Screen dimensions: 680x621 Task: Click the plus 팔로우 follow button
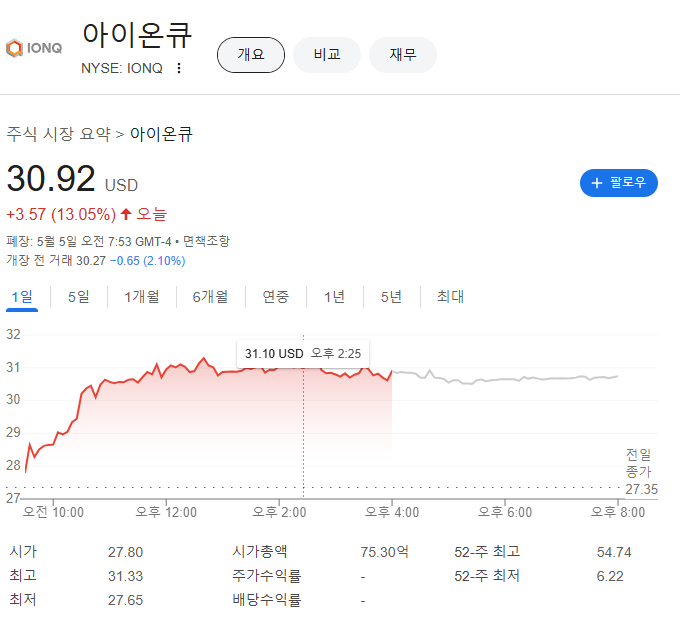click(x=618, y=183)
